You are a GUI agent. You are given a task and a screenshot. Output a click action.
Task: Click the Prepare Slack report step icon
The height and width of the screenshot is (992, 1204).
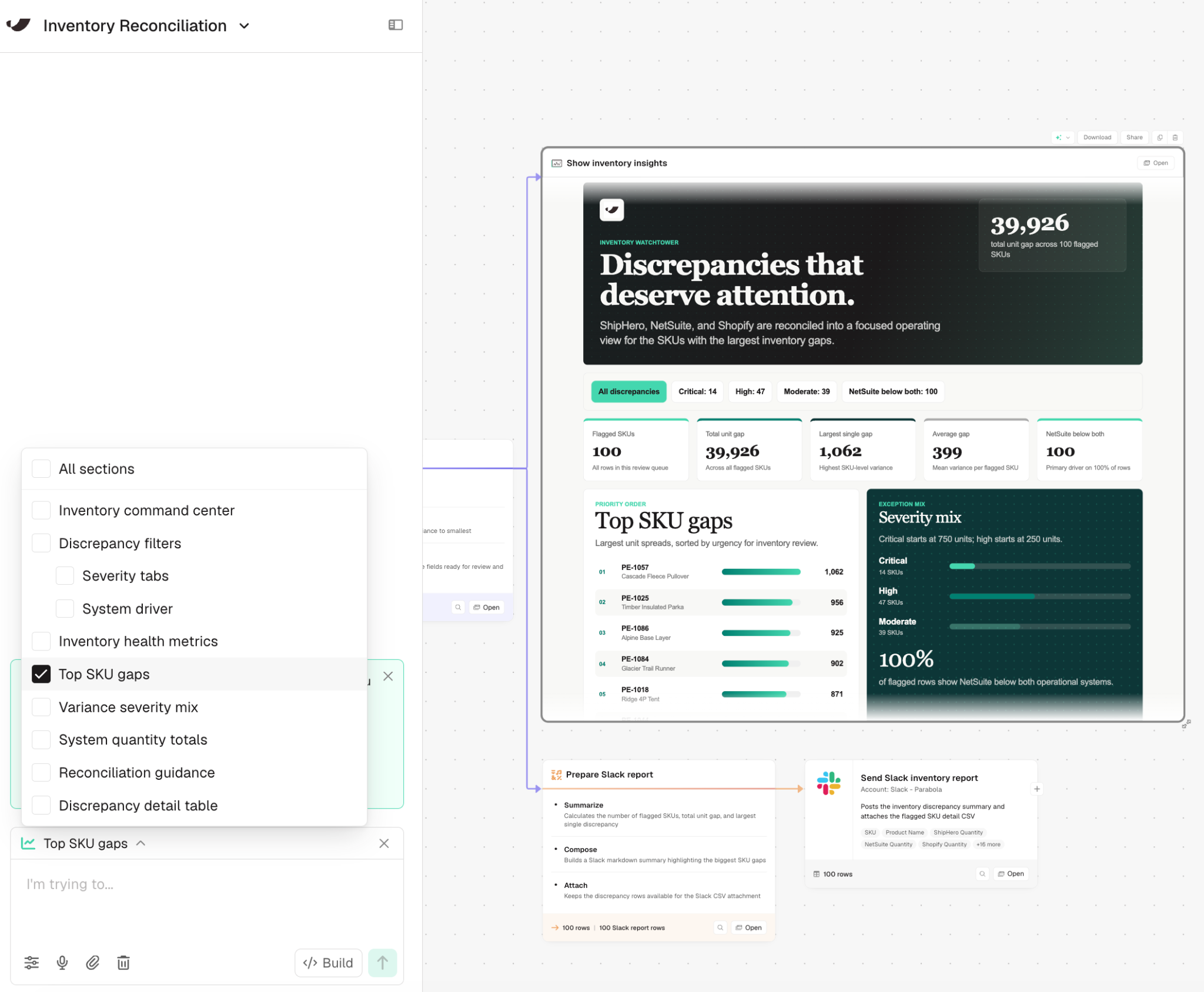(x=556, y=775)
